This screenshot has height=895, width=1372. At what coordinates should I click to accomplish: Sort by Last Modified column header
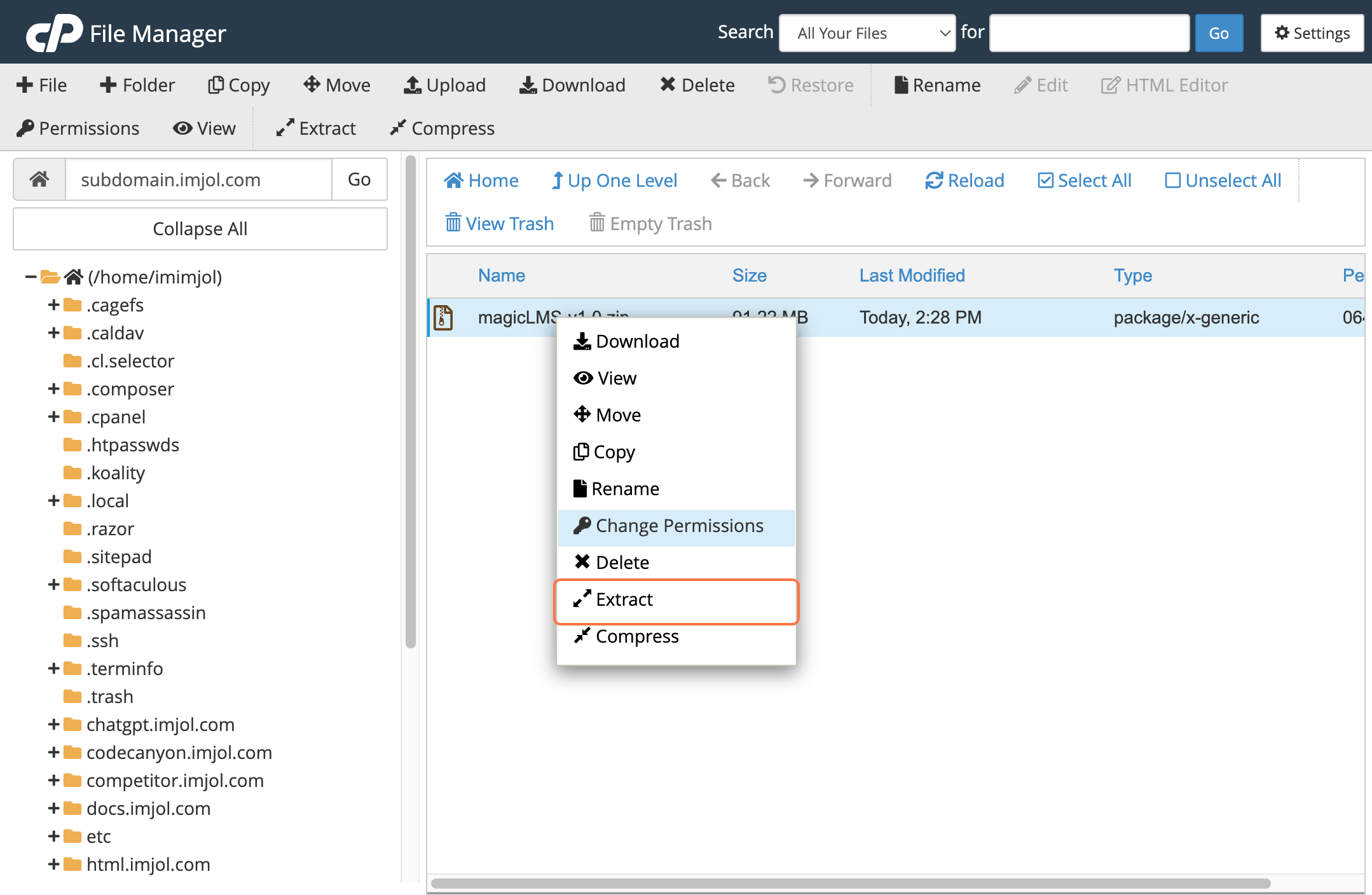tap(912, 275)
